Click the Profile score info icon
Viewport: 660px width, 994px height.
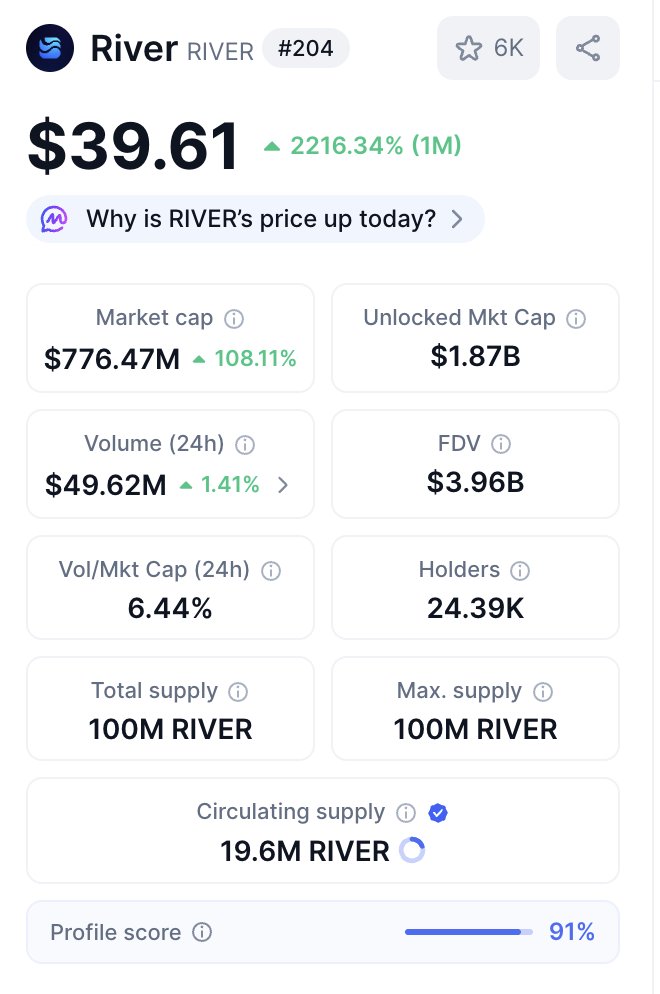point(202,933)
